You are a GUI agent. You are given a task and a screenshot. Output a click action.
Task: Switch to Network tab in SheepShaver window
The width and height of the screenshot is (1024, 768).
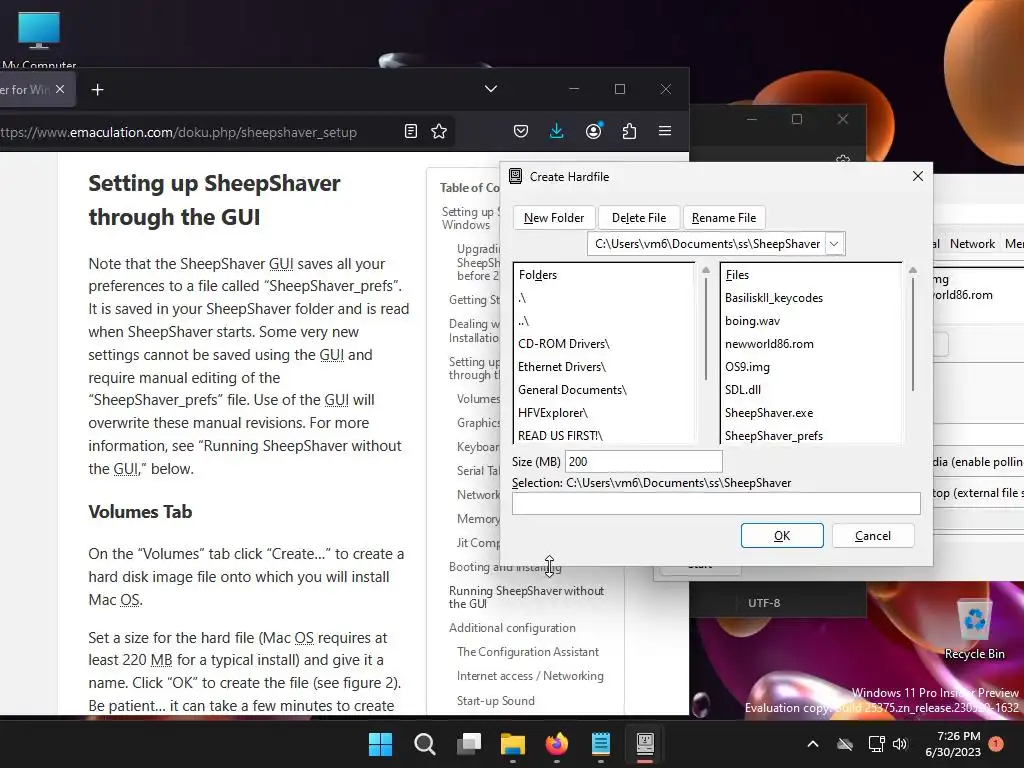pyautogui.click(x=972, y=244)
